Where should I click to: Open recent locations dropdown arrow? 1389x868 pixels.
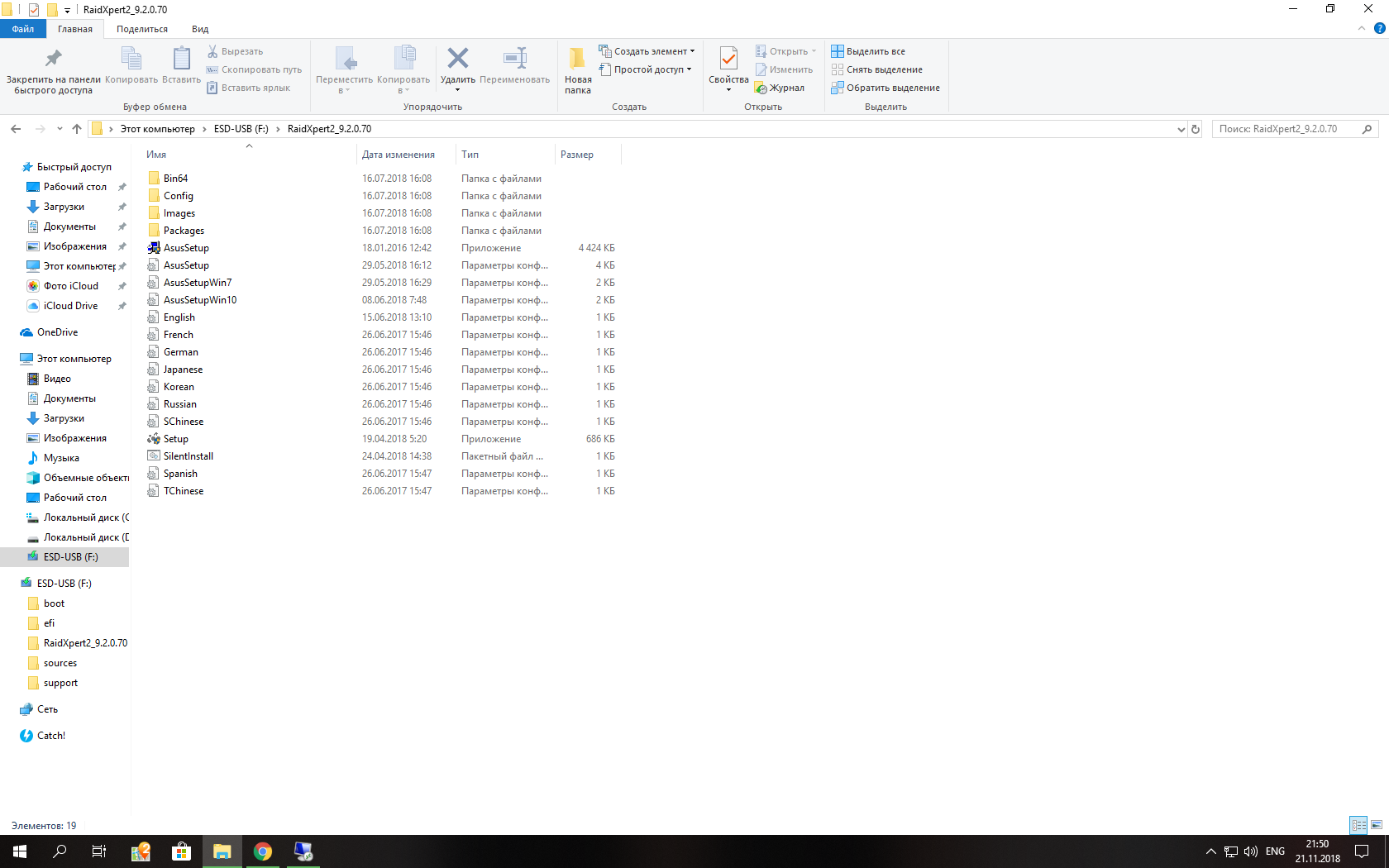[60, 129]
